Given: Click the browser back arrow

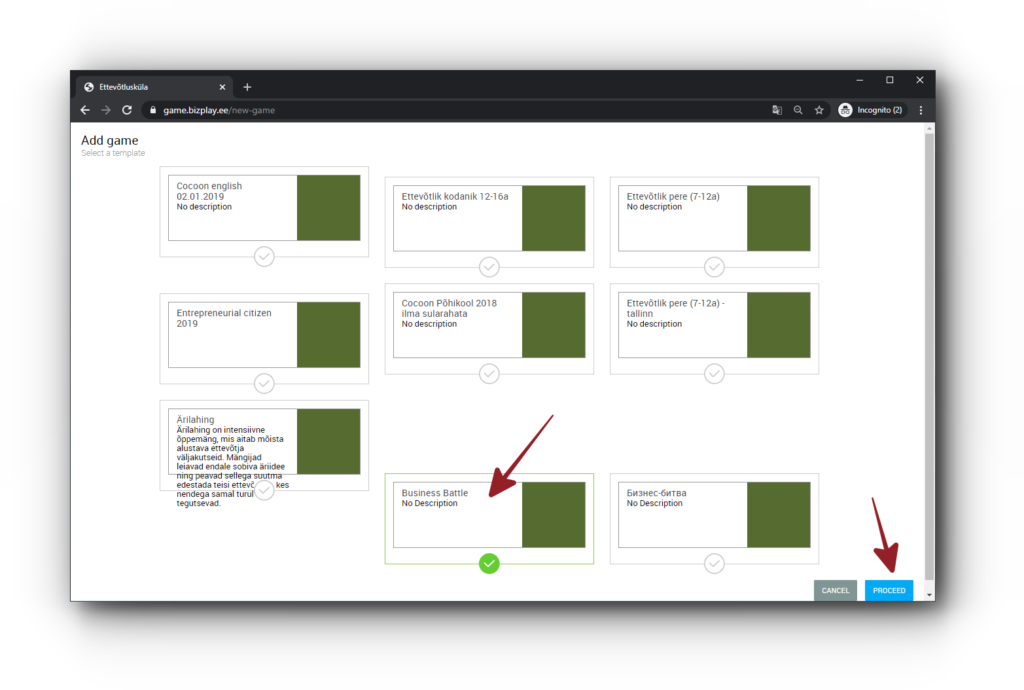Looking at the screenshot, I should pos(85,110).
